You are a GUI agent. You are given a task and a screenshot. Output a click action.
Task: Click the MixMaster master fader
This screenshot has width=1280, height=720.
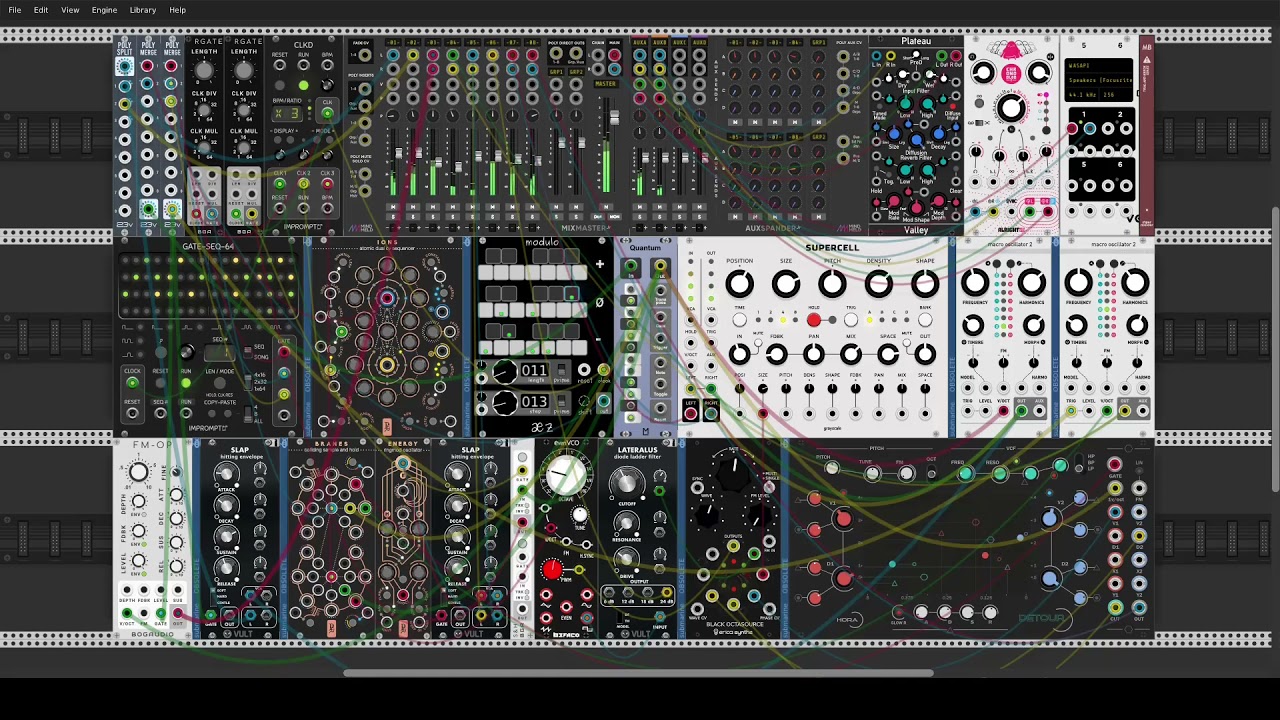614,118
